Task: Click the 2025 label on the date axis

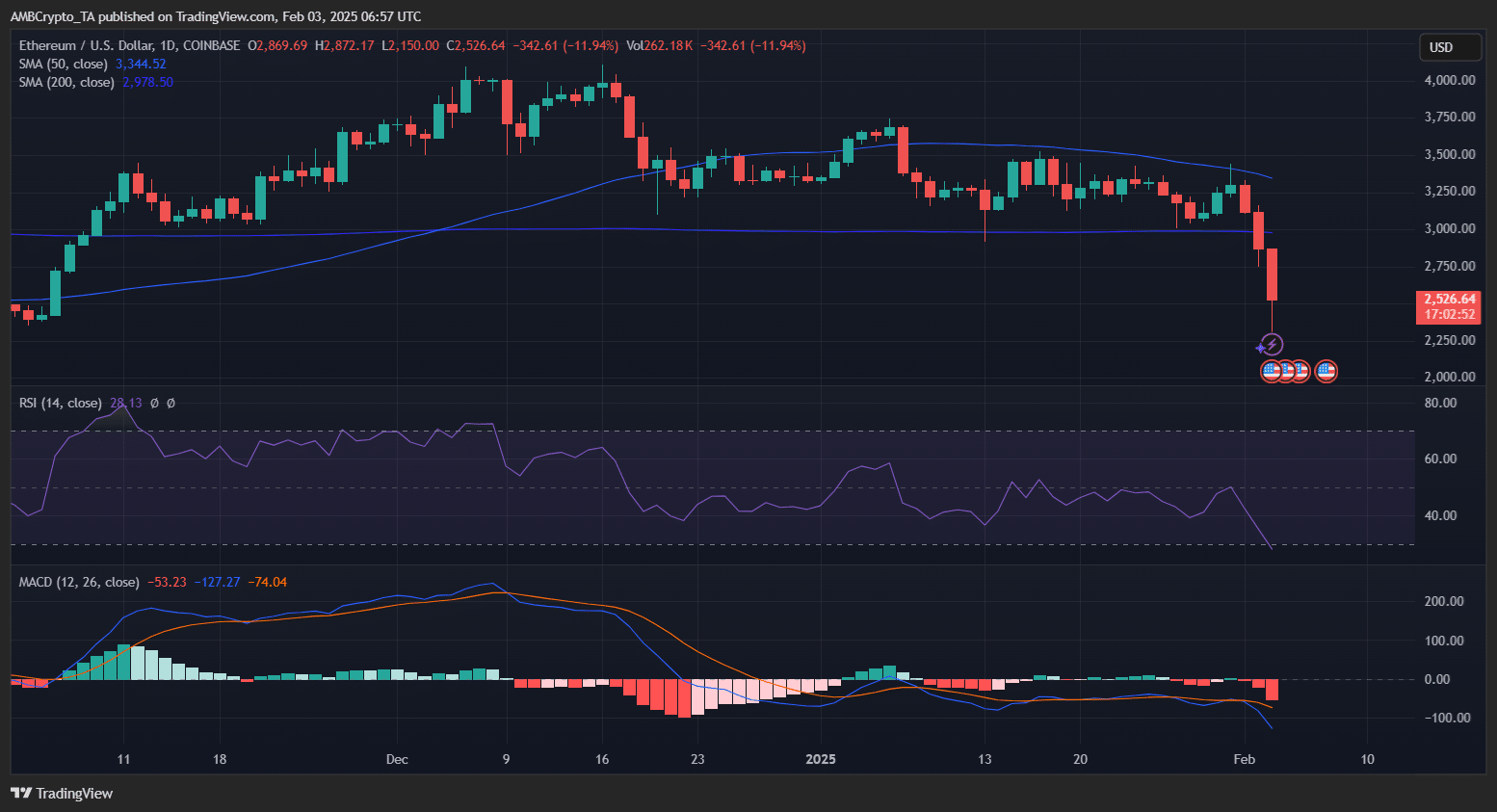Action: (821, 759)
